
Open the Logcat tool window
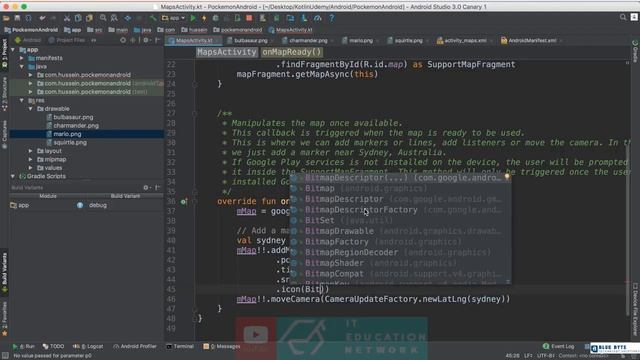point(88,346)
